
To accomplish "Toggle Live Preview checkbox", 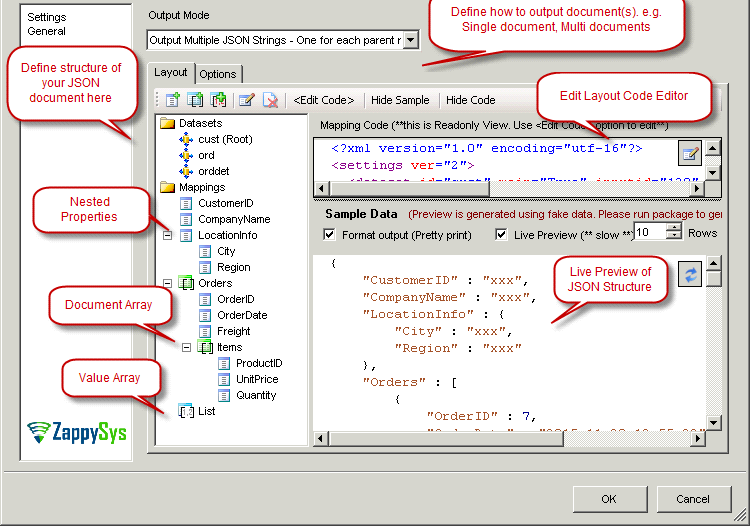I will (x=501, y=234).
